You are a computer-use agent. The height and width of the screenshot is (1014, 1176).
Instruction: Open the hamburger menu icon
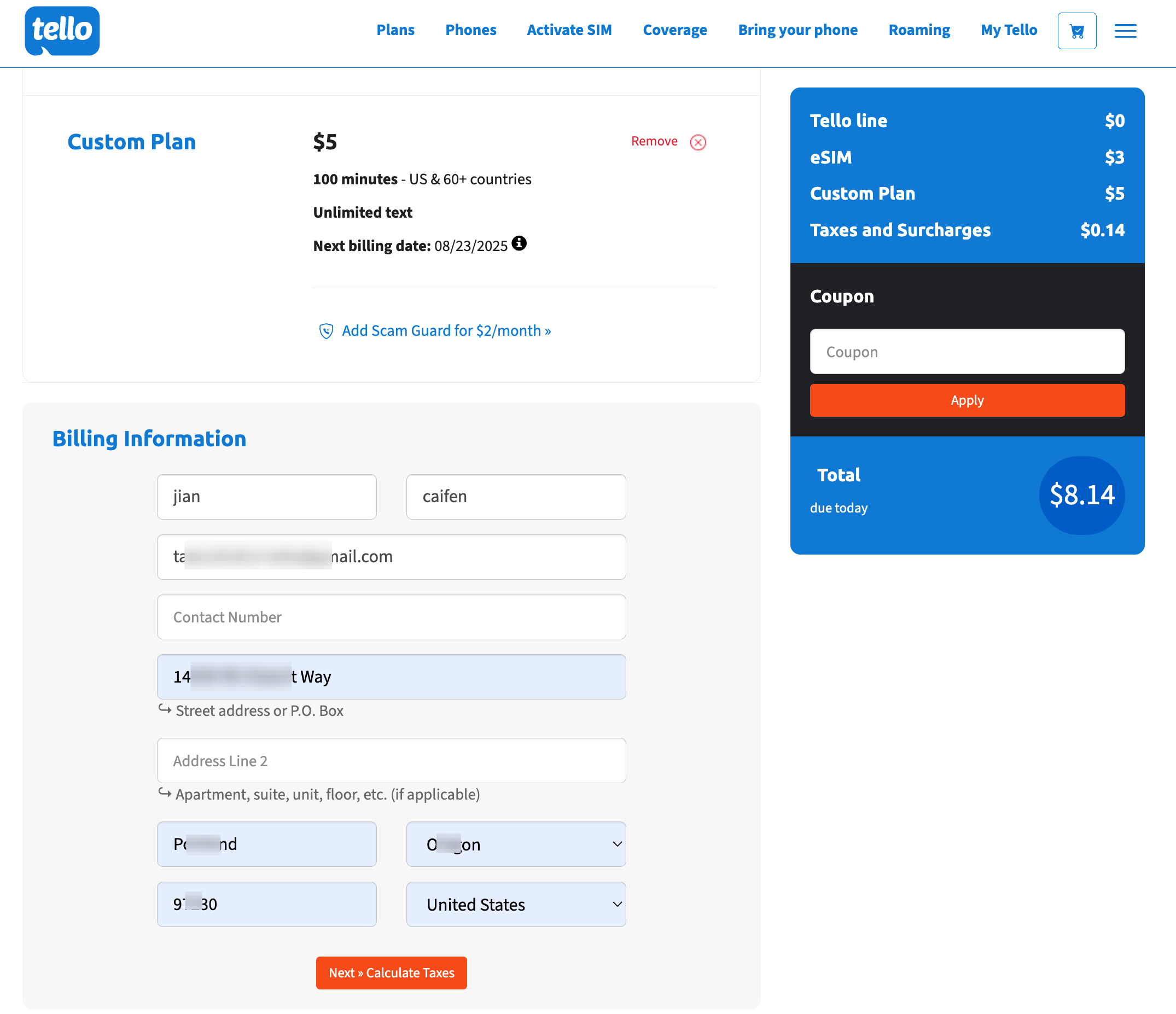pyautogui.click(x=1125, y=31)
